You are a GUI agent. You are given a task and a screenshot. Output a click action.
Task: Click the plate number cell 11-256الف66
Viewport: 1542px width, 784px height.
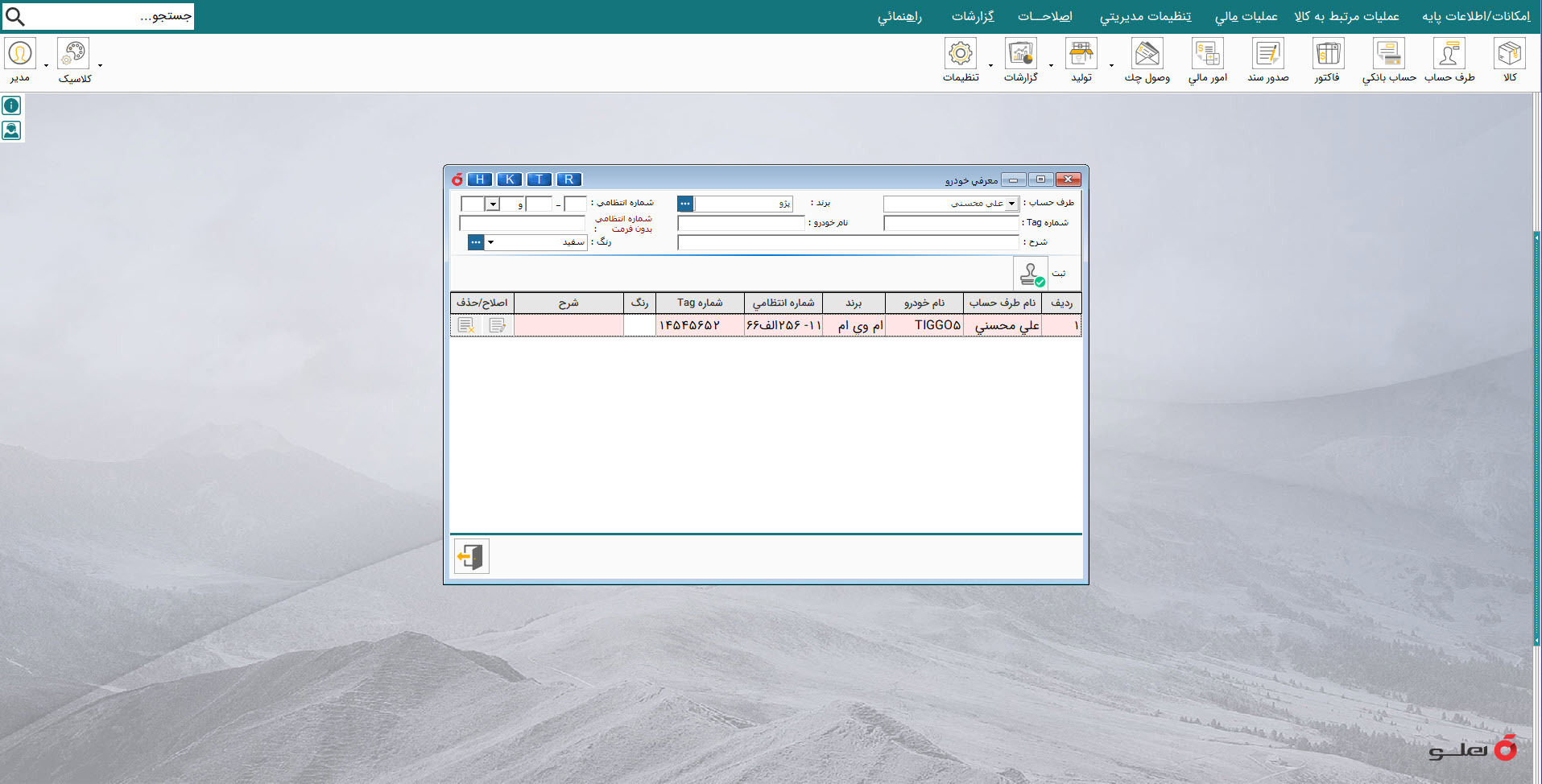click(783, 325)
